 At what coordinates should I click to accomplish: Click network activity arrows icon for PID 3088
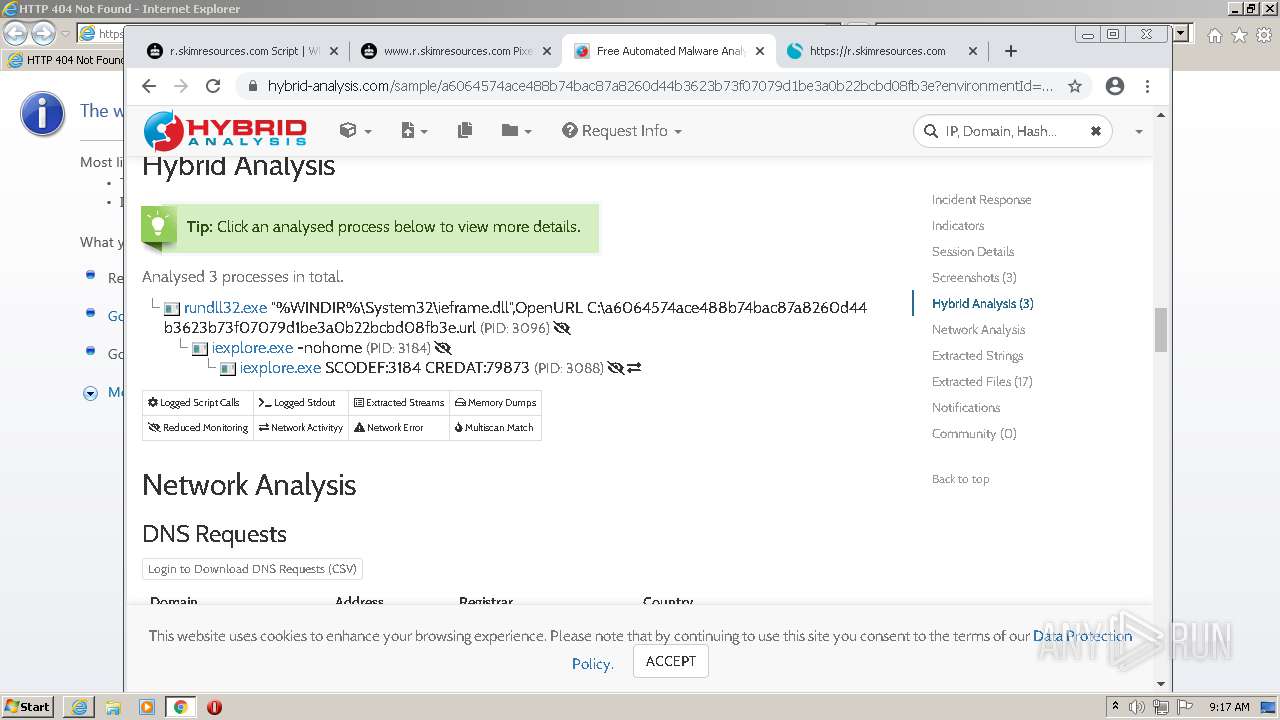(x=634, y=368)
